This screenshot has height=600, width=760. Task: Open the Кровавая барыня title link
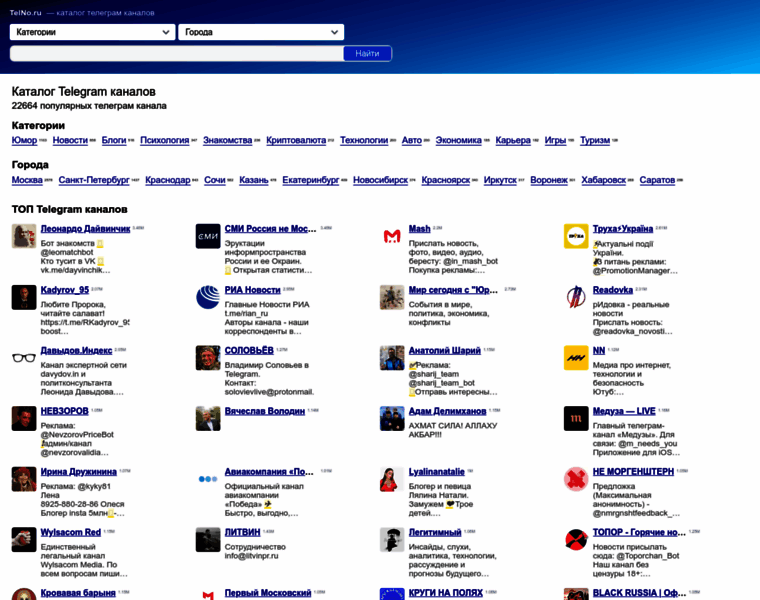(x=78, y=593)
